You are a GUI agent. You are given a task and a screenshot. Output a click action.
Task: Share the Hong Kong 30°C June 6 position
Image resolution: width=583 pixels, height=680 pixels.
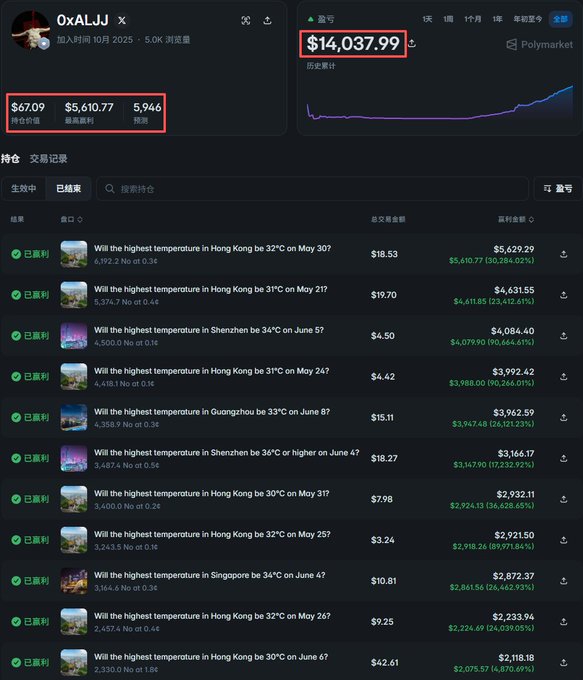[563, 662]
